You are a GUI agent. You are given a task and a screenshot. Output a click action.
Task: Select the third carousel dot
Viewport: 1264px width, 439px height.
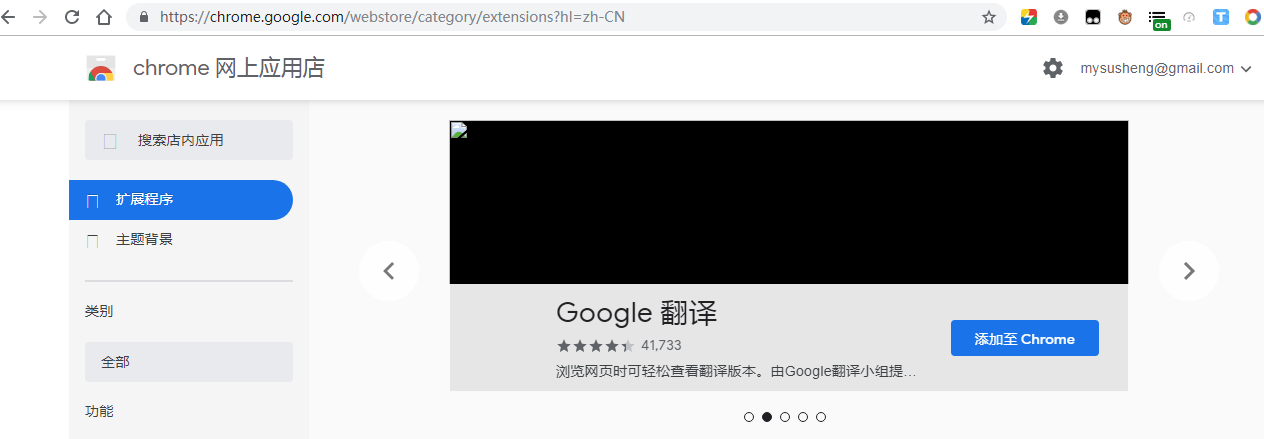click(785, 417)
